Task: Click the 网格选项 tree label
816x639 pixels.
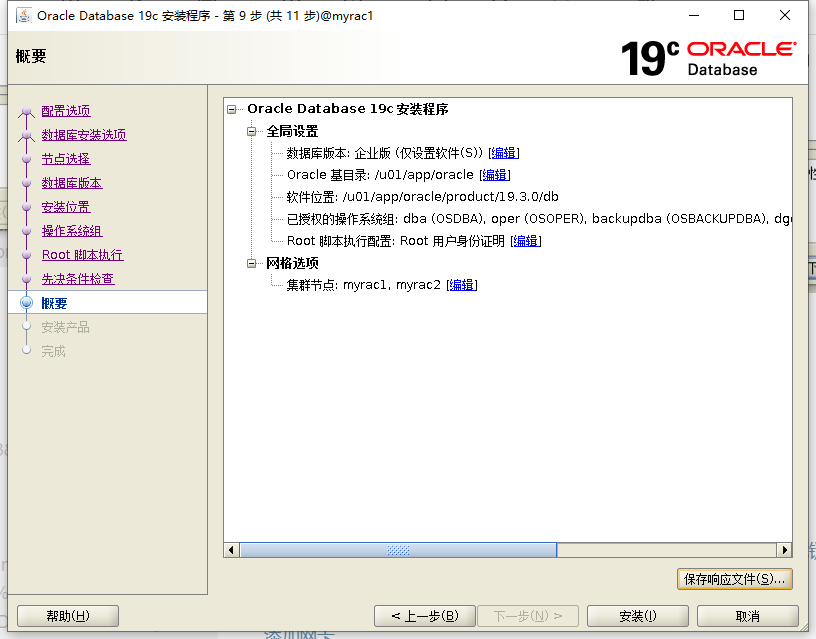Action: tap(292, 263)
